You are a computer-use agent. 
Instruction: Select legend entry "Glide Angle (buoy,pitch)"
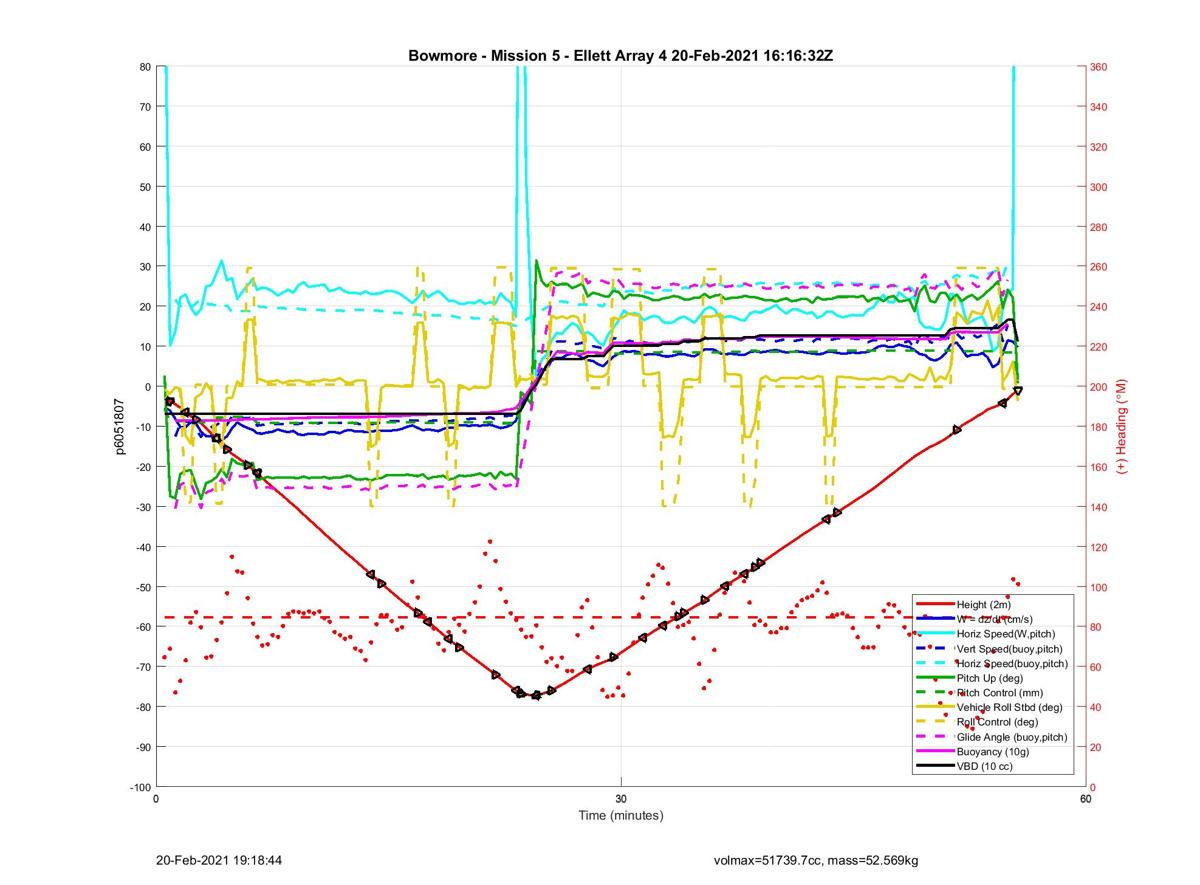click(1012, 737)
